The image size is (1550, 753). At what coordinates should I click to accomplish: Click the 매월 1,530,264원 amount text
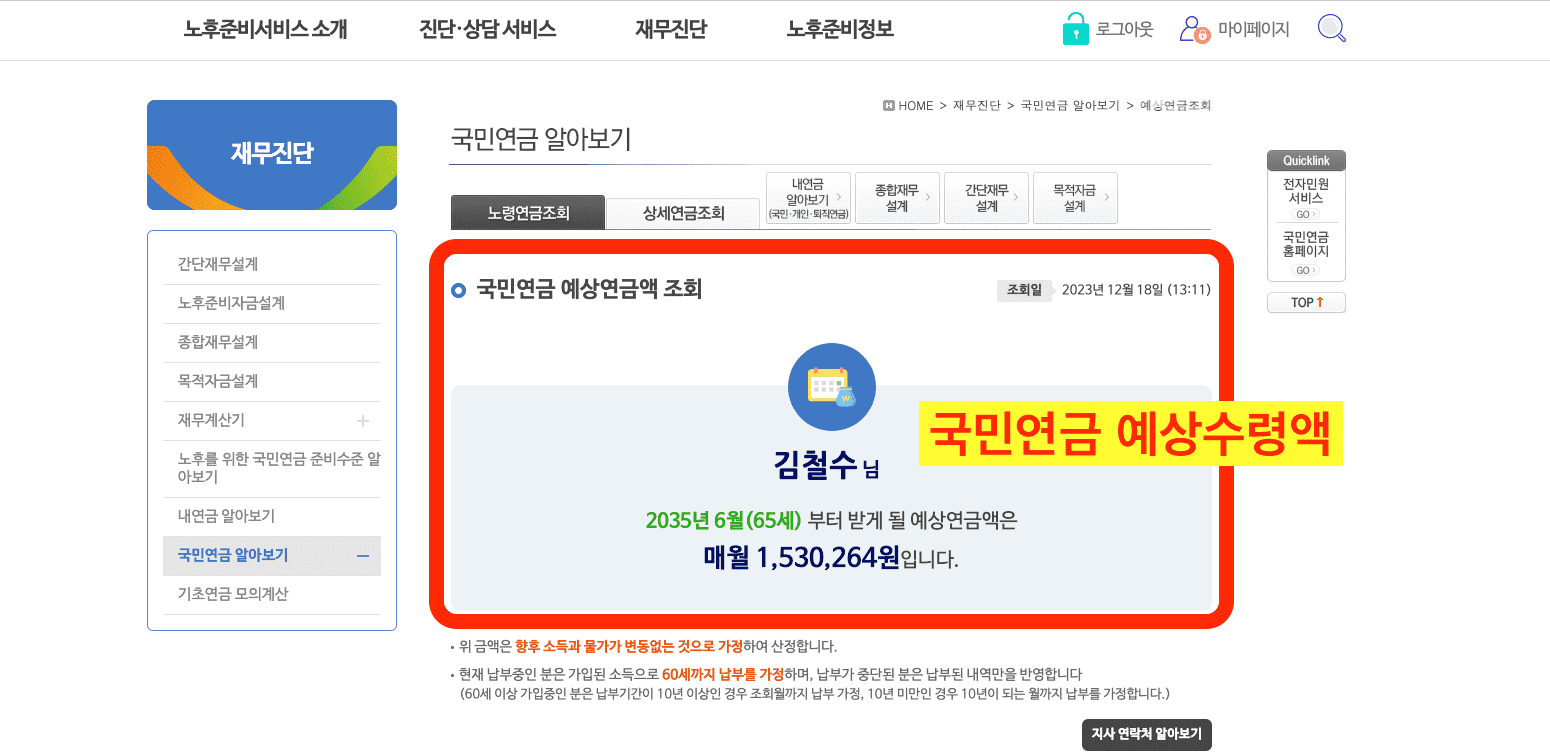(801, 557)
